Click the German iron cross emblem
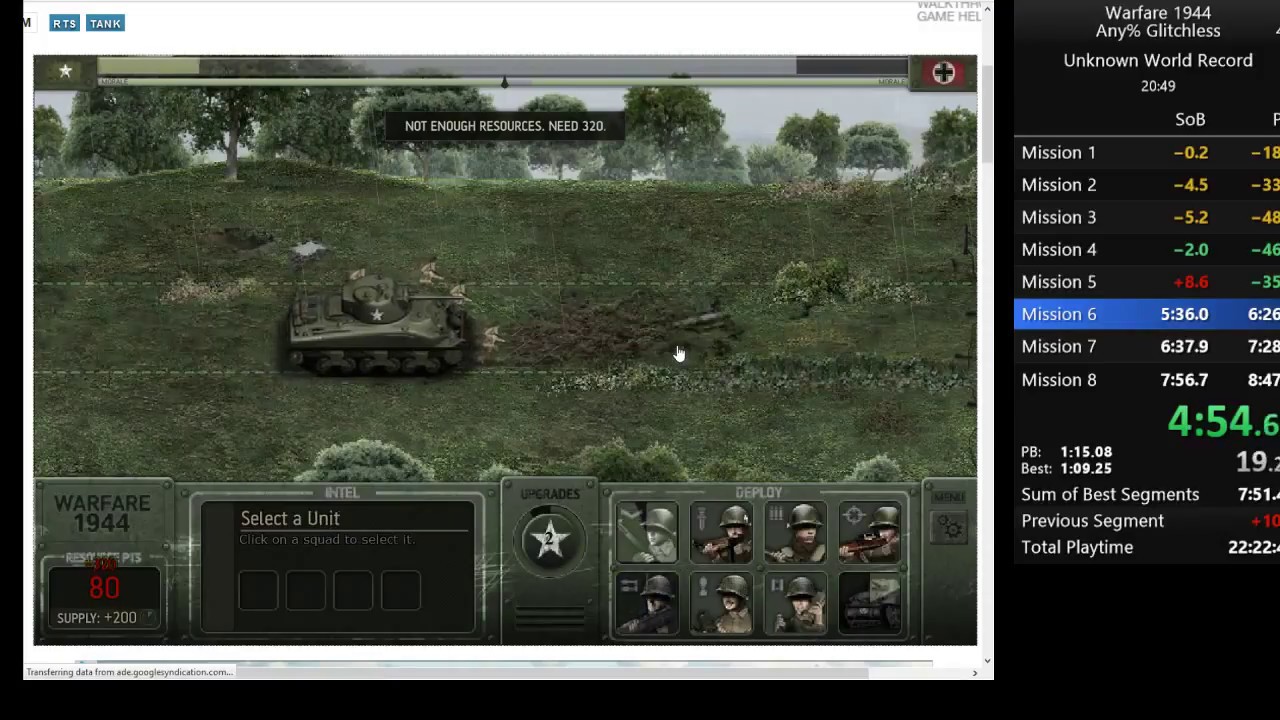1280x720 pixels. [x=943, y=72]
